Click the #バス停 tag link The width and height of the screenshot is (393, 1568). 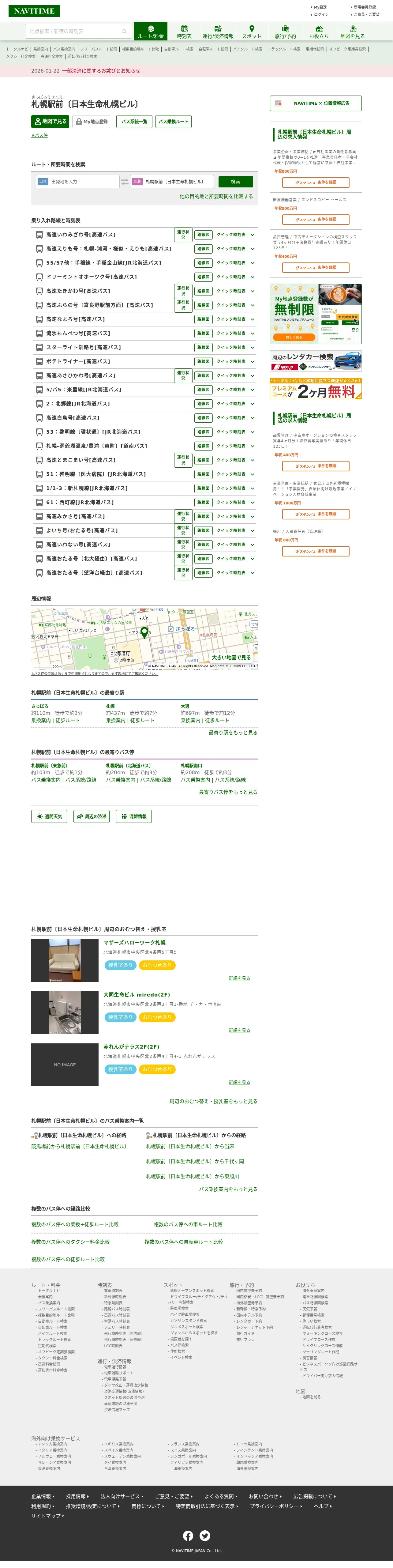click(39, 136)
